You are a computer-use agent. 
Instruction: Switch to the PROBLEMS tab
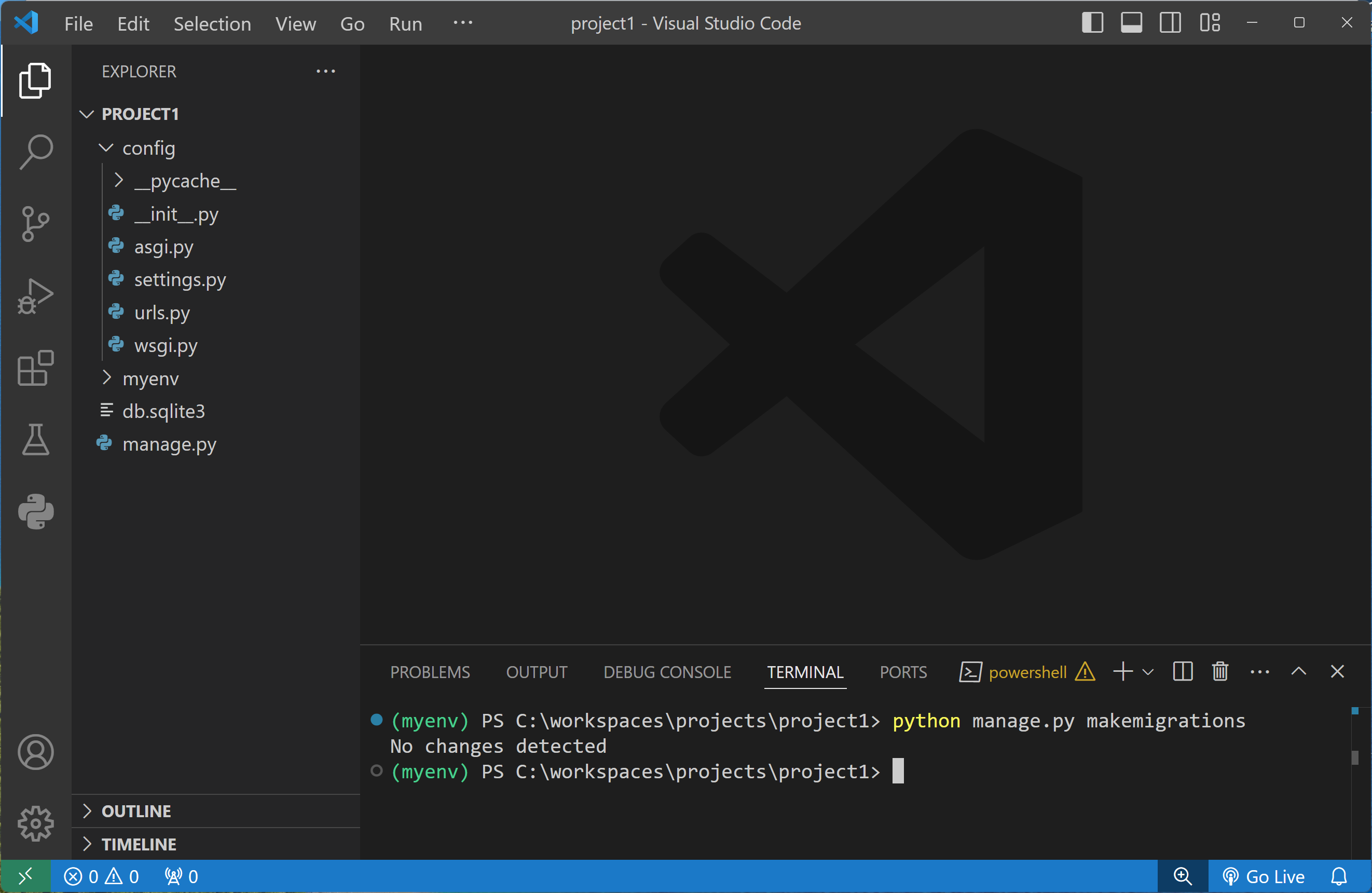click(430, 672)
